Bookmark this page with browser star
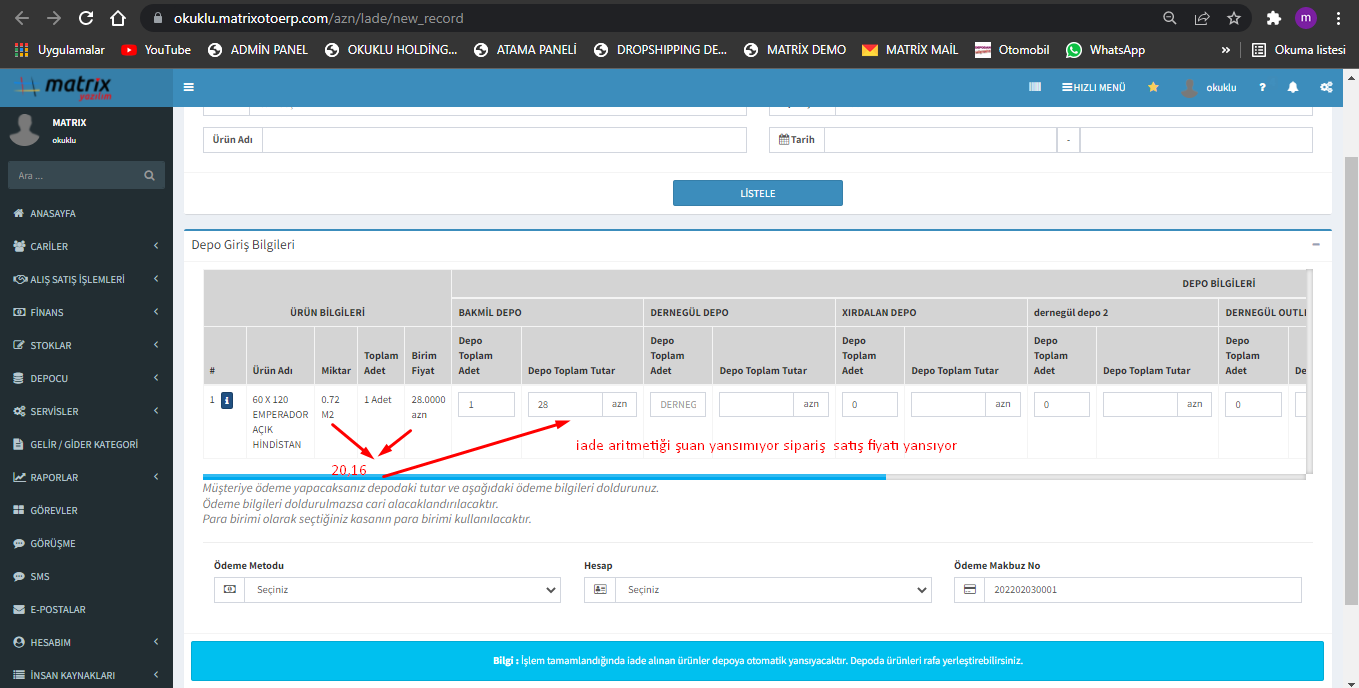 [1234, 18]
